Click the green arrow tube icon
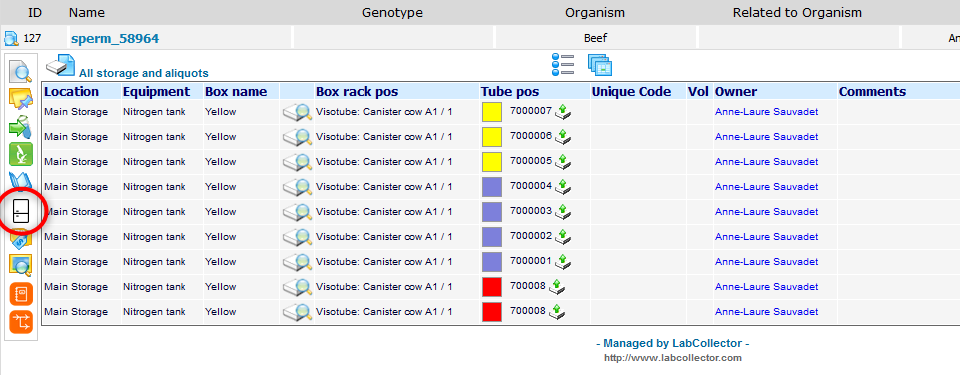 (x=21, y=127)
